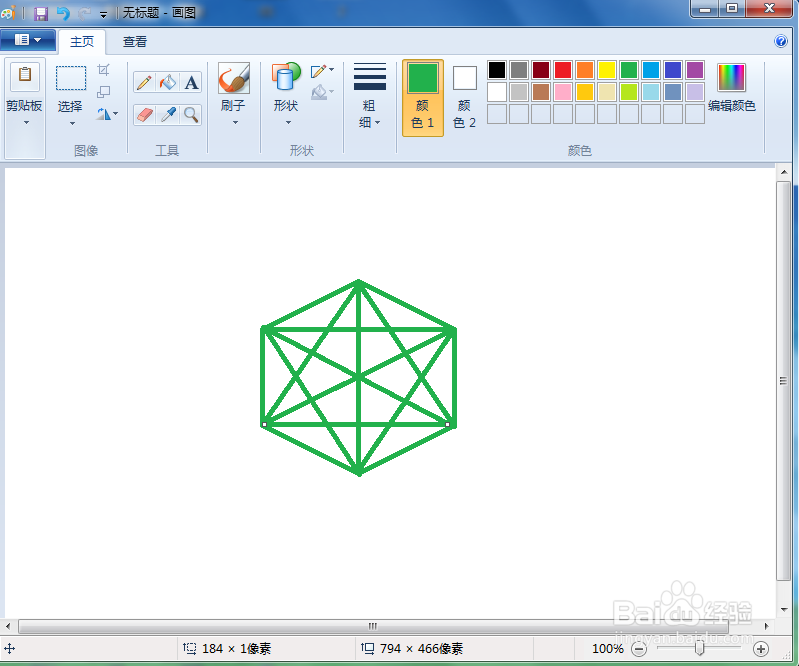Screen dimensions: 799x666
Task: Pick the purple color swatch
Action: pos(695,70)
